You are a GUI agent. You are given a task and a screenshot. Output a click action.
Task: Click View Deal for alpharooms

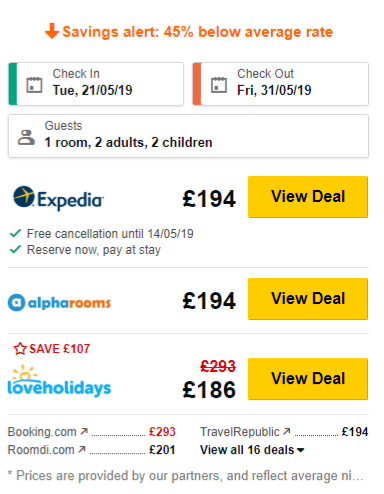(x=308, y=299)
